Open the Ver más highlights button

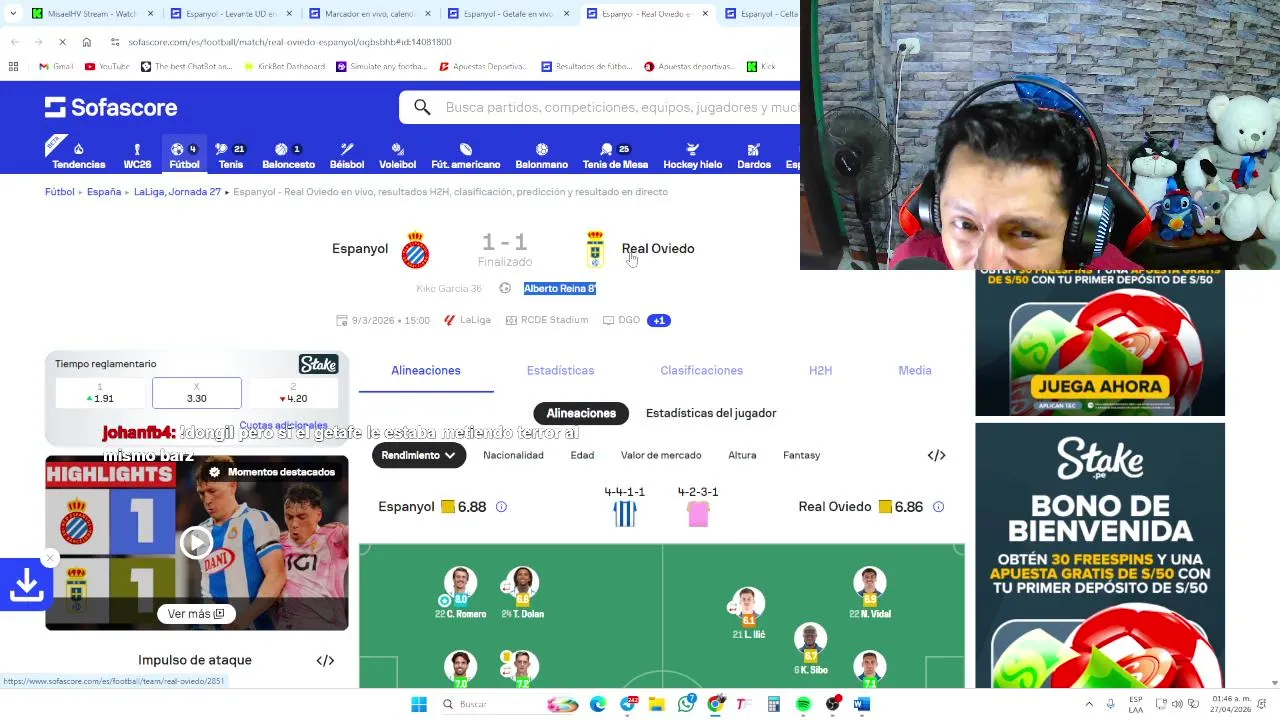[196, 614]
